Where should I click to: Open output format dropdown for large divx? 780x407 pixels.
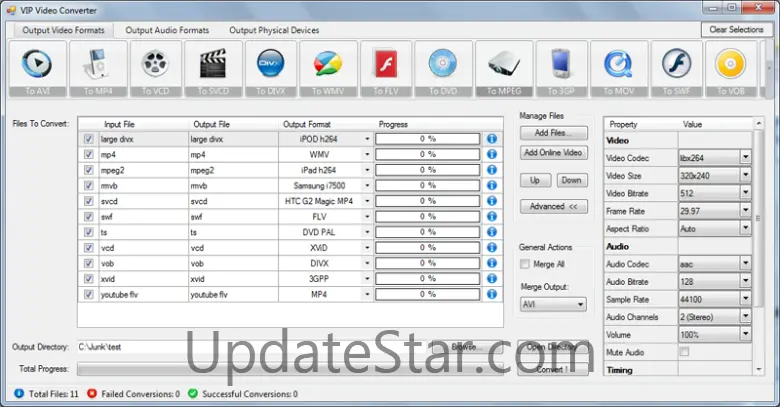click(367, 139)
